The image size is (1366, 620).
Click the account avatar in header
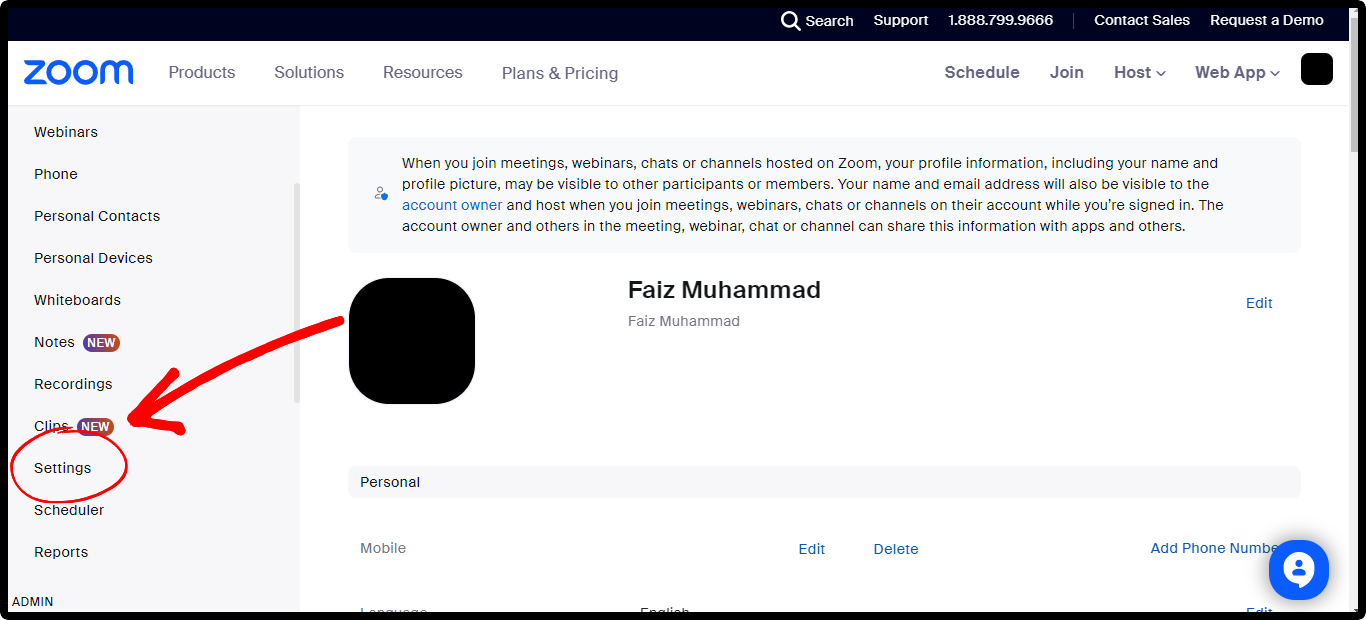[1316, 69]
